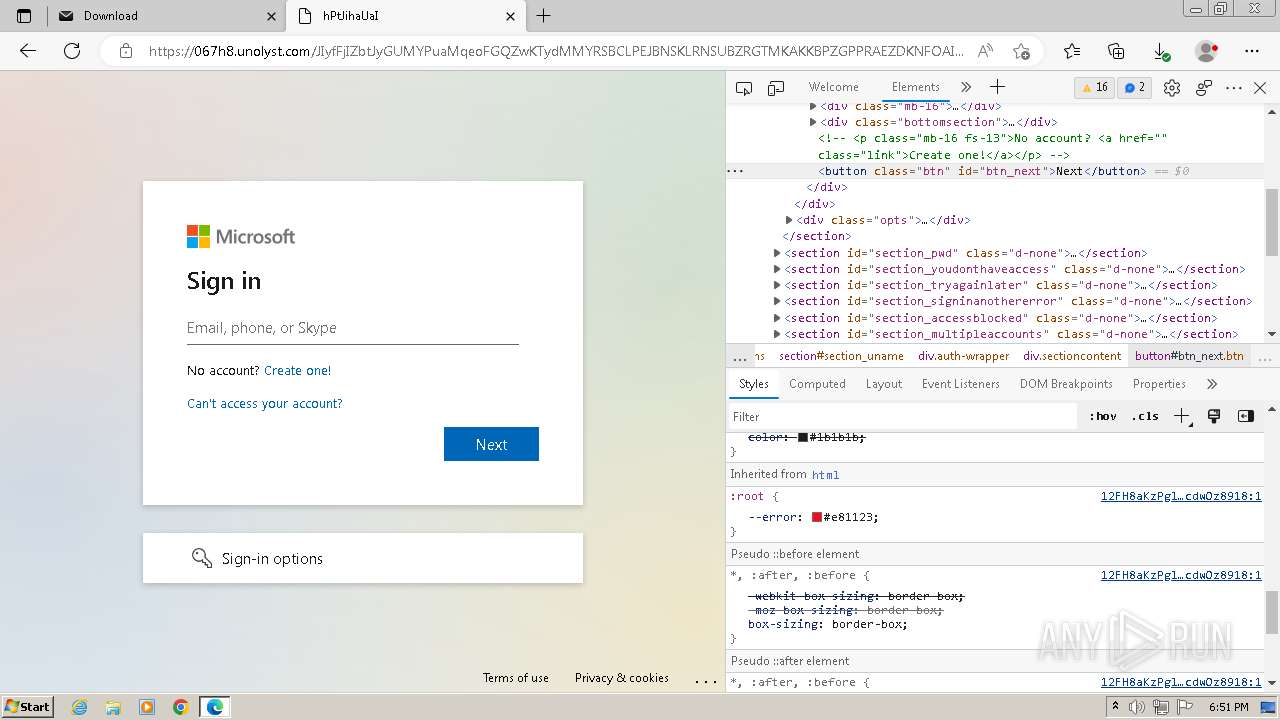This screenshot has width=1280, height=720.
Task: Click Can't access your account? link
Action: coord(264,403)
